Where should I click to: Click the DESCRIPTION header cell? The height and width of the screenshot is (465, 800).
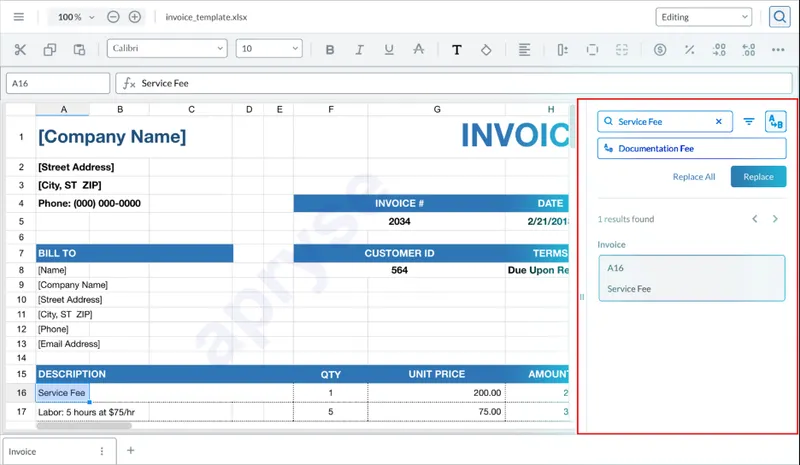click(x=164, y=374)
